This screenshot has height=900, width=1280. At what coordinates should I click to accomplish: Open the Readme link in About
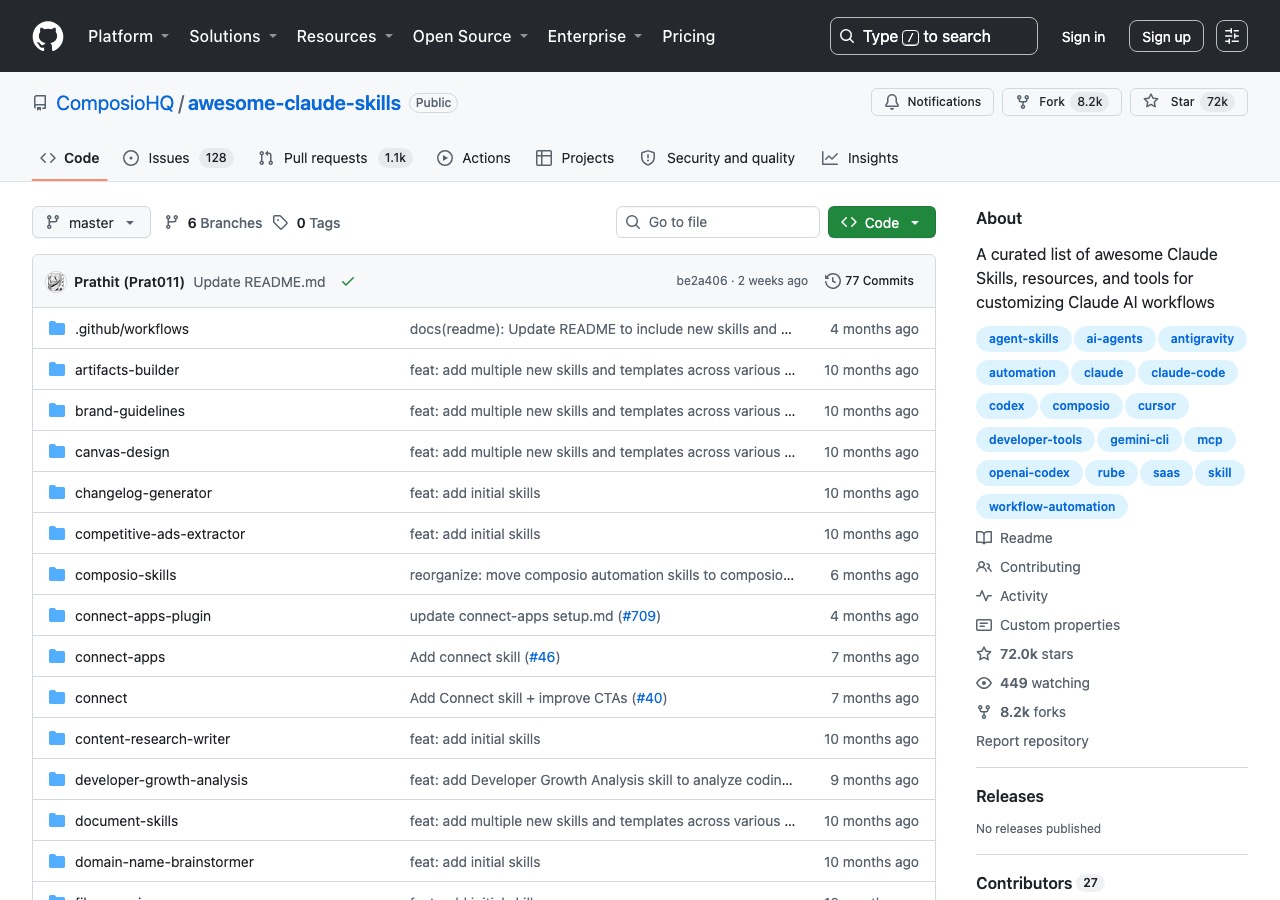click(x=1015, y=538)
